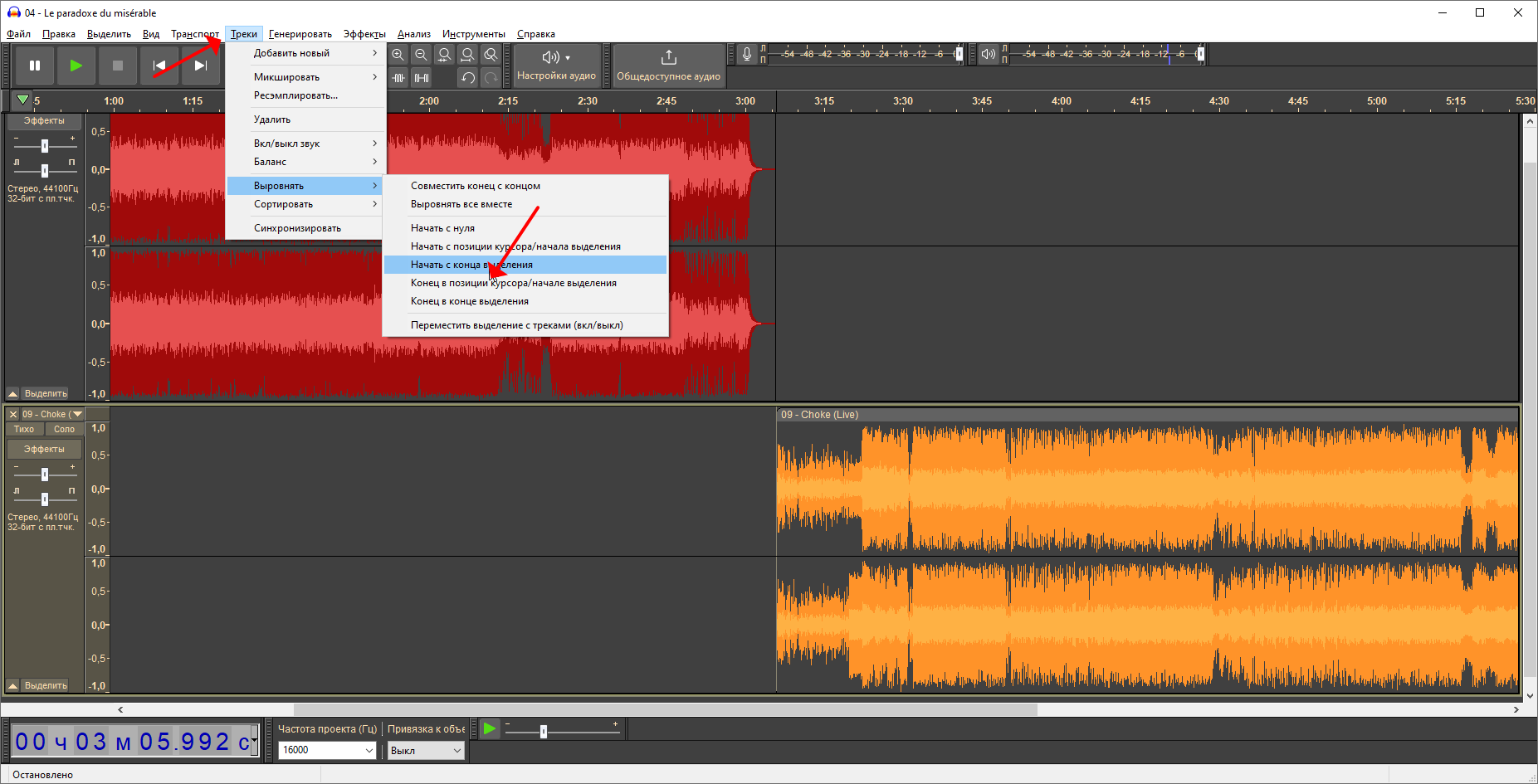Click the Redo arrow icon

[x=491, y=78]
